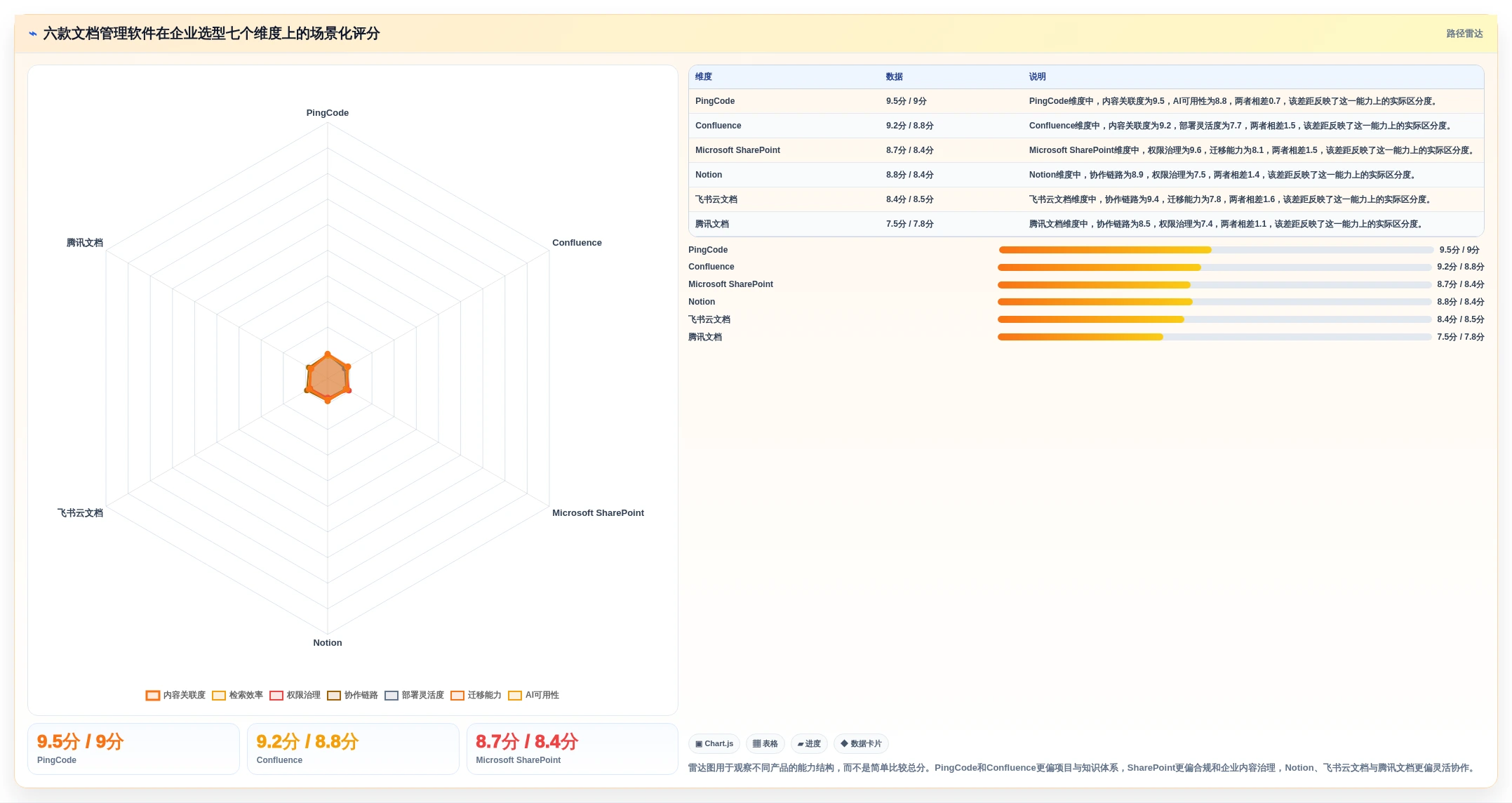Image resolution: width=1512 pixels, height=803 pixels.
Task: Toggle 部署灵活度 legend series
Action: (414, 695)
